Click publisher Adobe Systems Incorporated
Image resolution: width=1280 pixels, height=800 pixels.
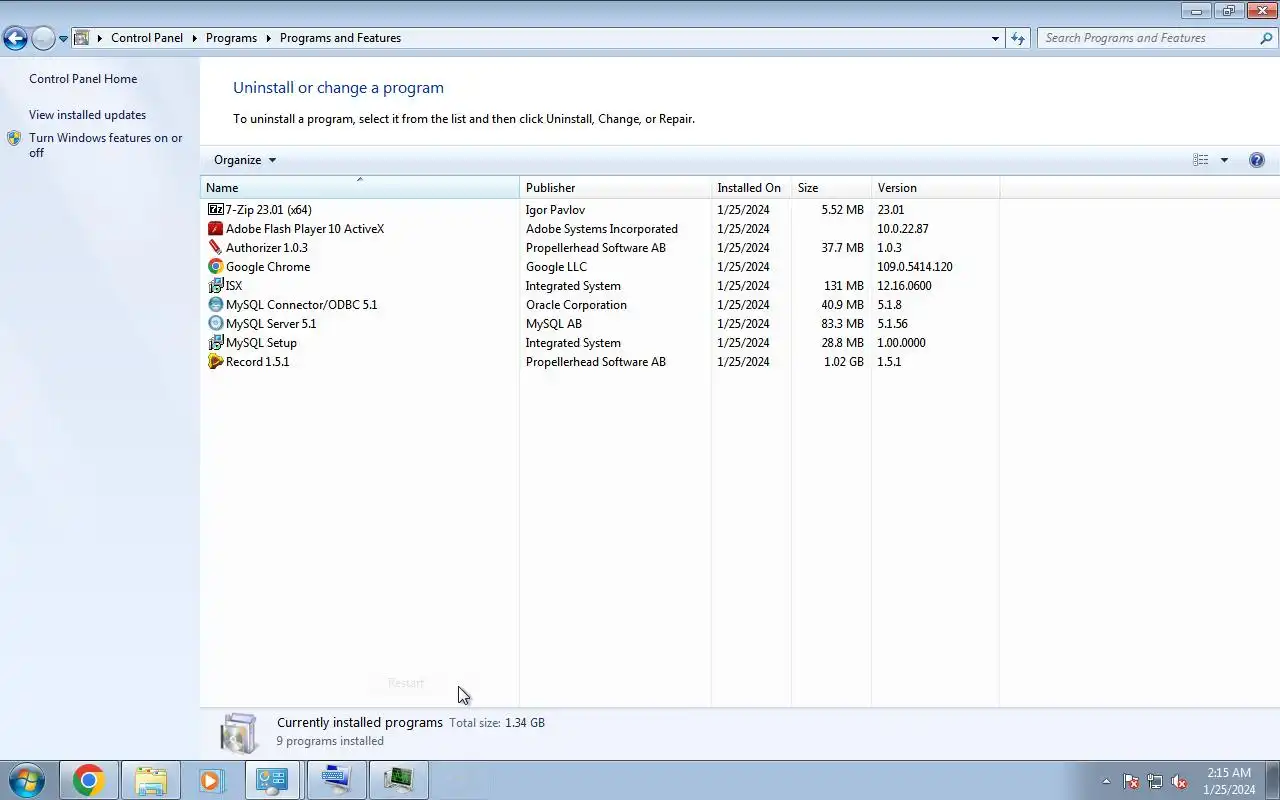click(x=602, y=229)
